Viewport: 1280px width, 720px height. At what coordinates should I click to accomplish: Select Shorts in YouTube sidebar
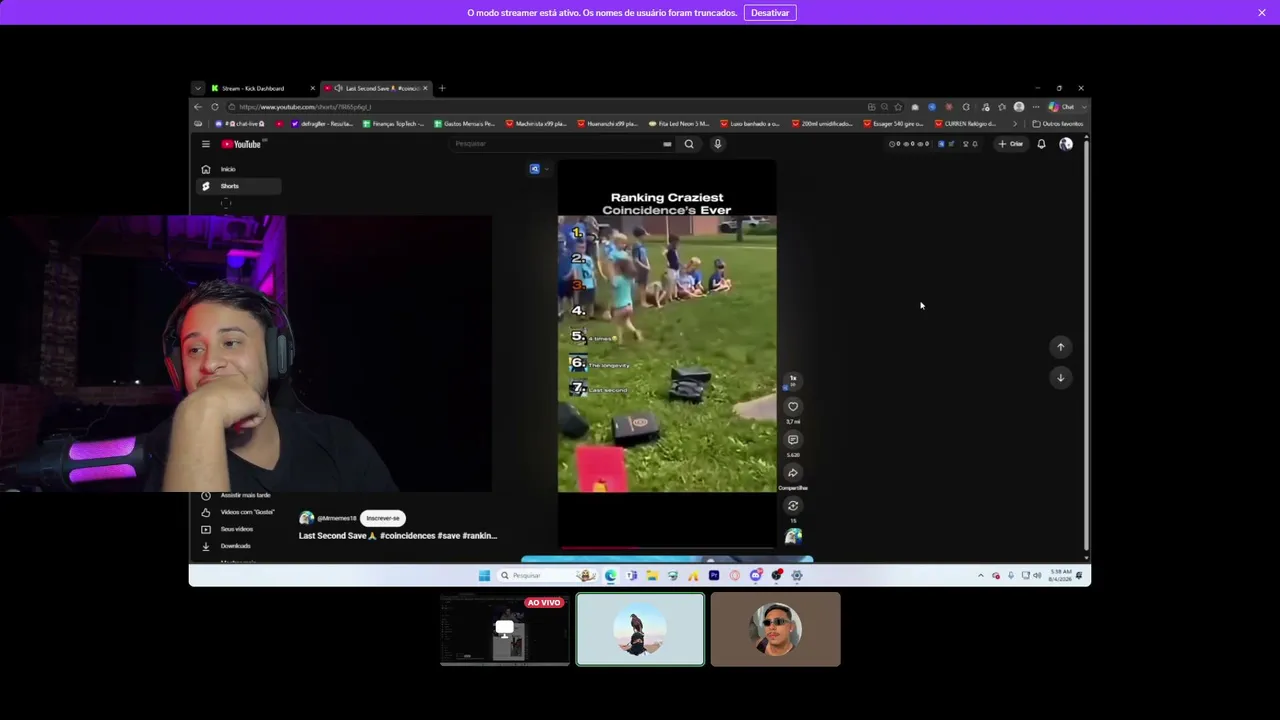(x=236, y=186)
